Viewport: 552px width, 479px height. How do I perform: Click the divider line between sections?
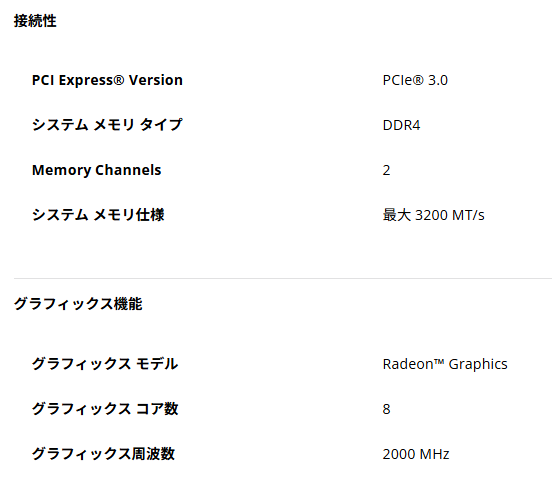[x=283, y=278]
